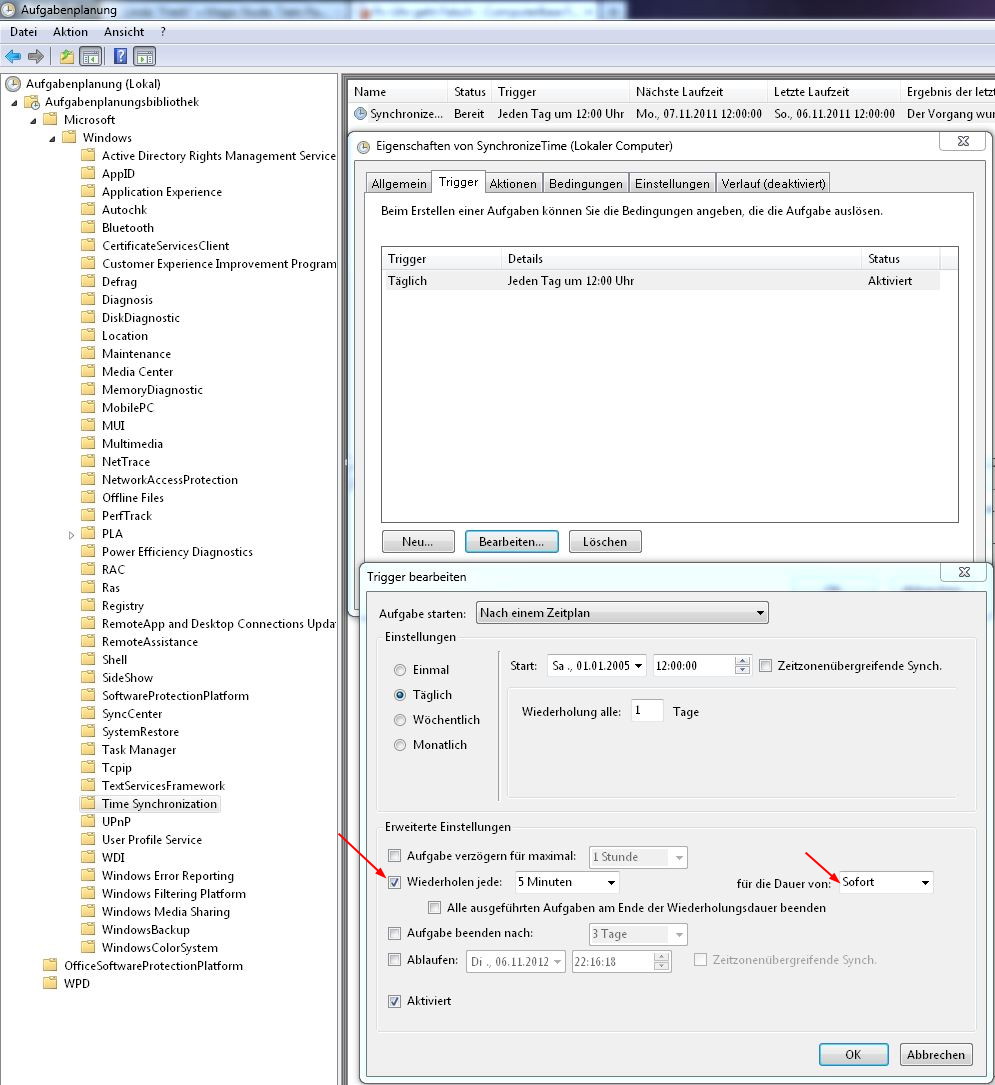Click the Registry folder icon
The height and width of the screenshot is (1085, 995).
[88, 605]
